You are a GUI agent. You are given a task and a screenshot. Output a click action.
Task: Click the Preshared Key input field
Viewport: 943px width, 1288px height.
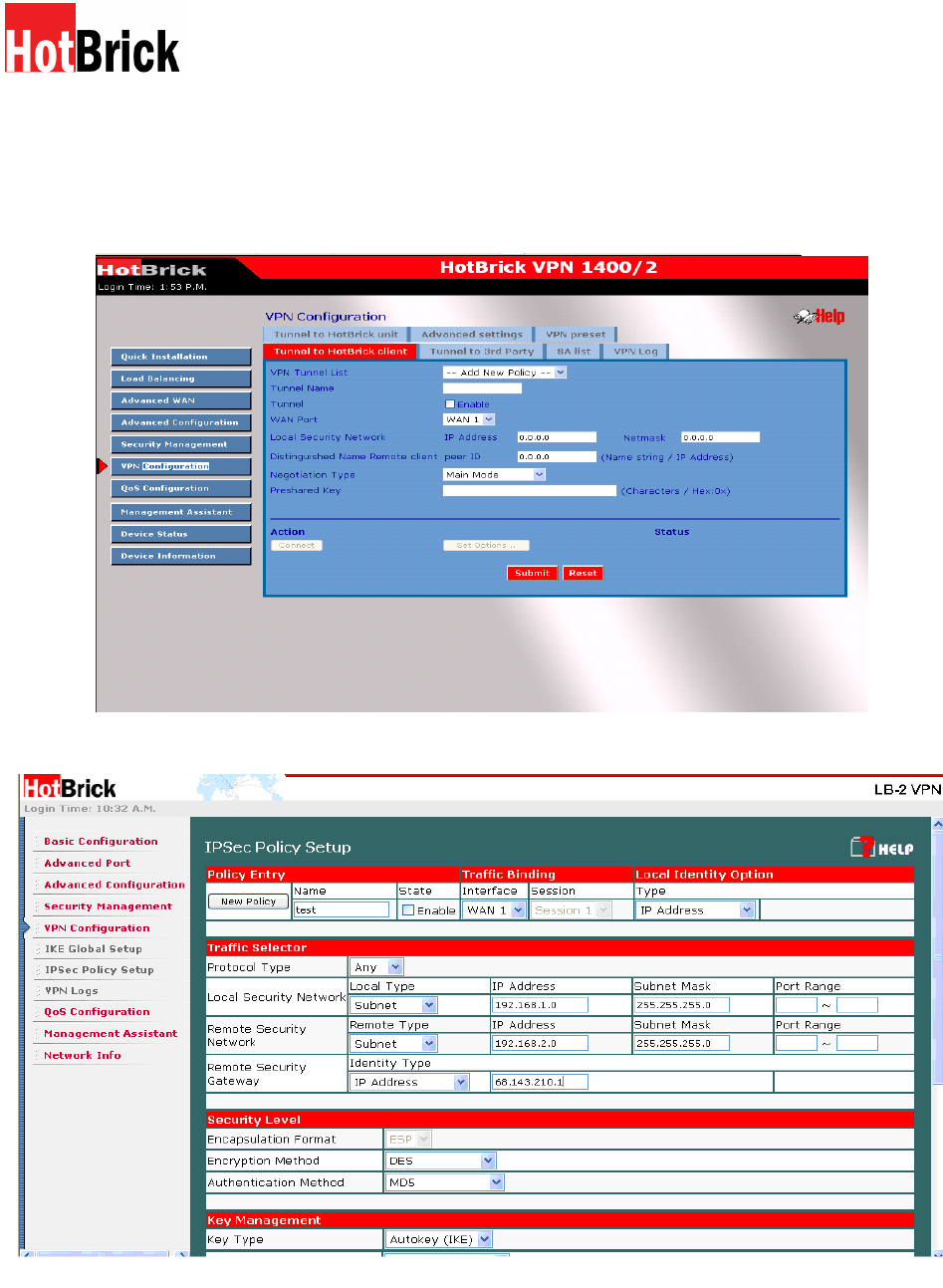pyautogui.click(x=530, y=491)
